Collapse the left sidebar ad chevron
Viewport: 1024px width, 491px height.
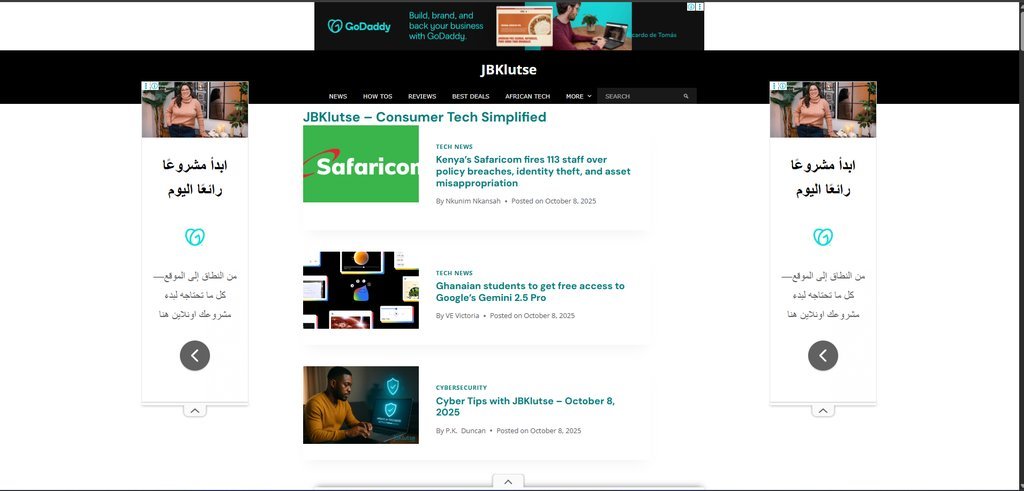[x=195, y=411]
